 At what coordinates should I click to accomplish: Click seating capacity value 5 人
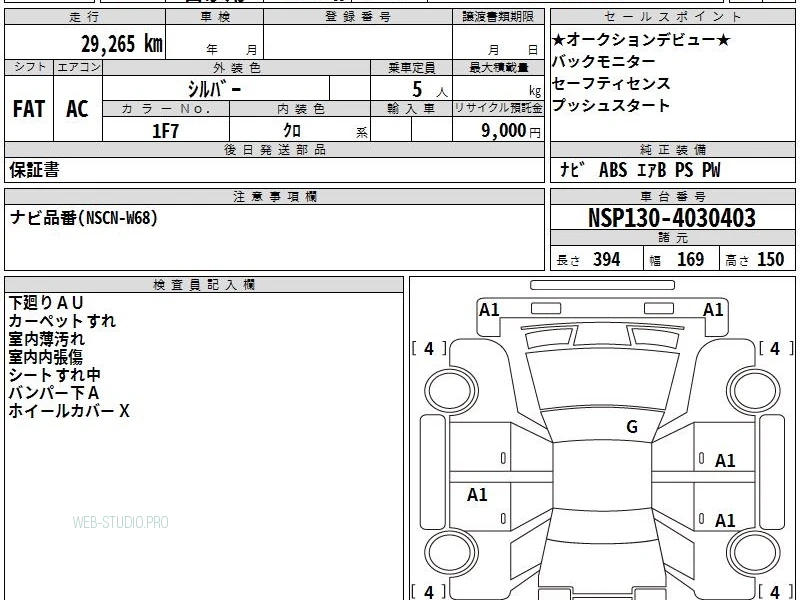tap(430, 90)
